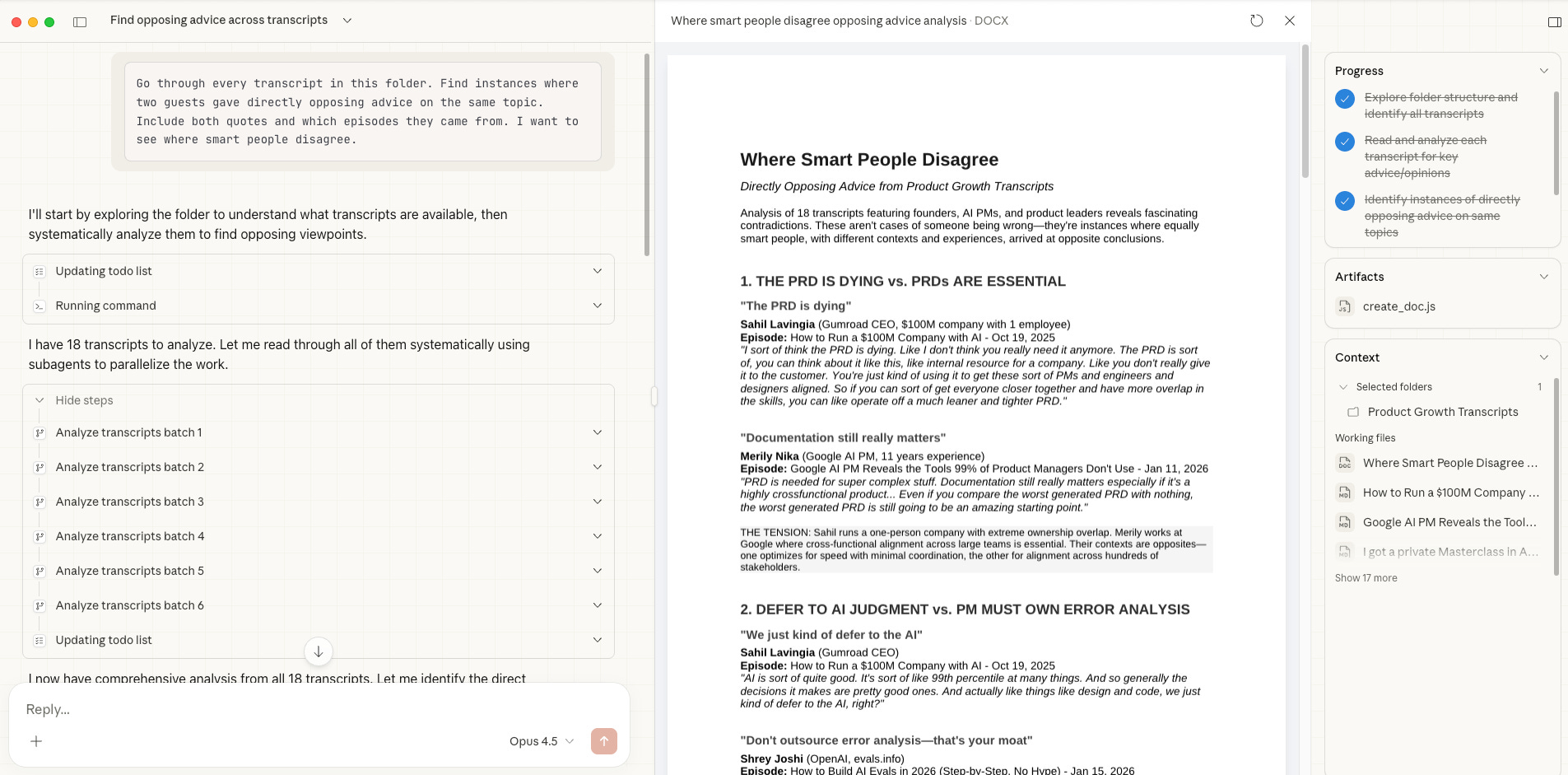Send the message with the arrow button

click(604, 741)
